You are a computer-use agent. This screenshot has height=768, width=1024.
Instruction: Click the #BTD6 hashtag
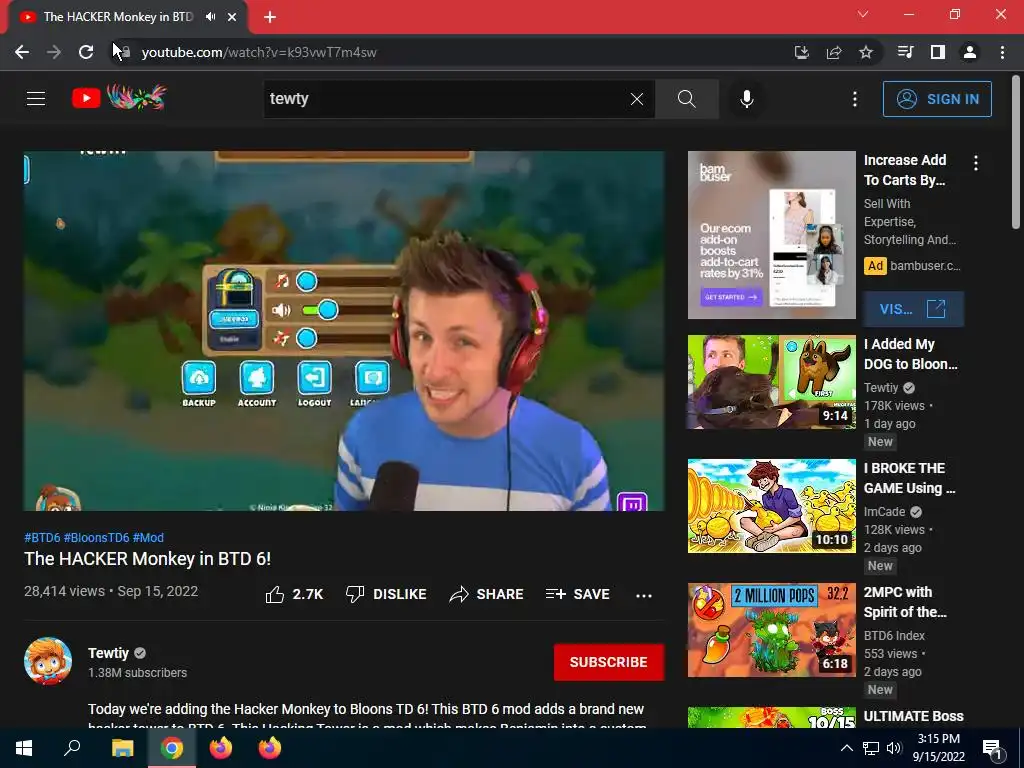pos(42,537)
